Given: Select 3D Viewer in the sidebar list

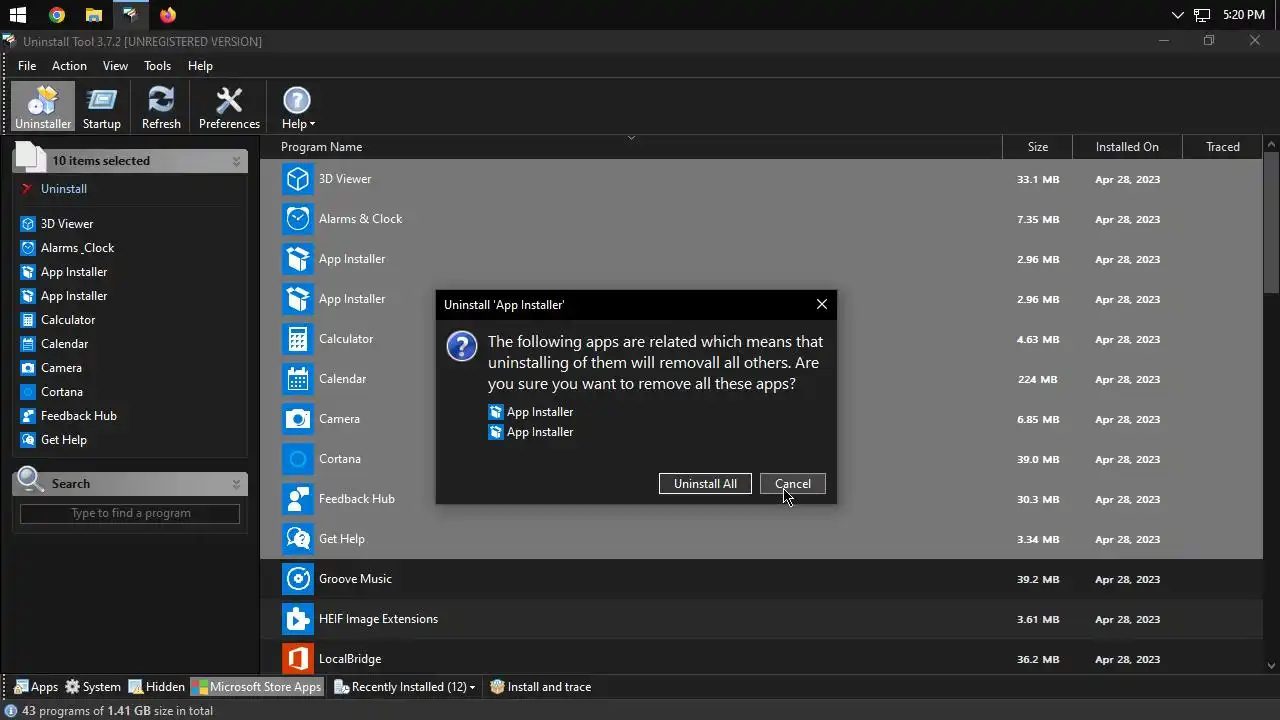Looking at the screenshot, I should pyautogui.click(x=67, y=224).
